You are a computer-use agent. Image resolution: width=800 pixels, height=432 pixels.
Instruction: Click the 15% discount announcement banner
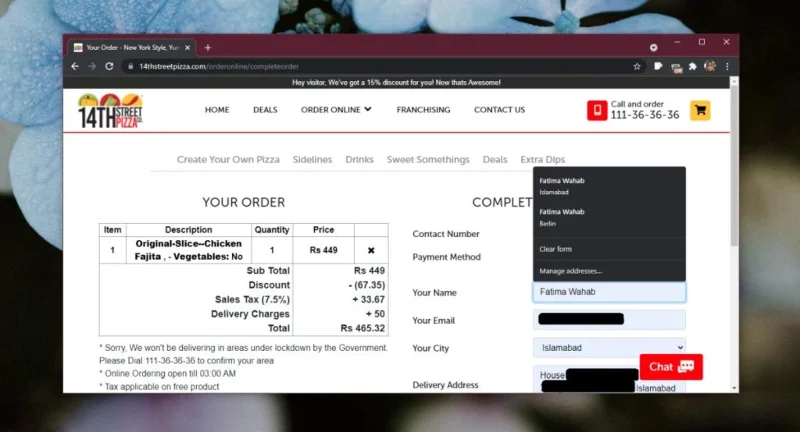point(396,82)
